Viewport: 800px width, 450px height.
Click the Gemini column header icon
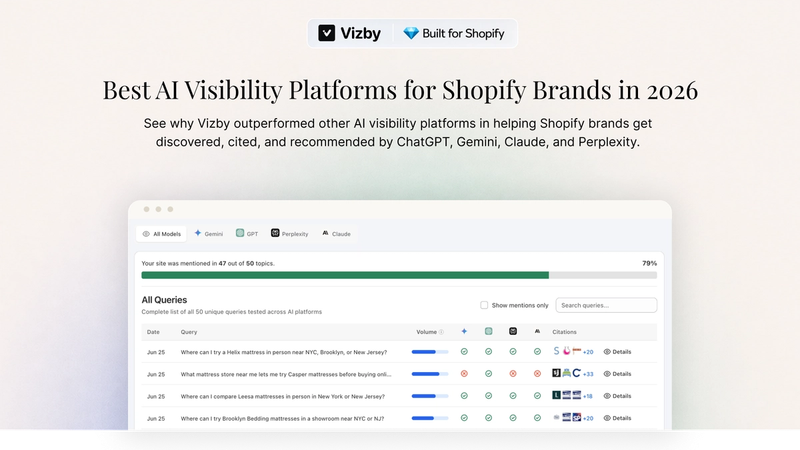tap(464, 332)
